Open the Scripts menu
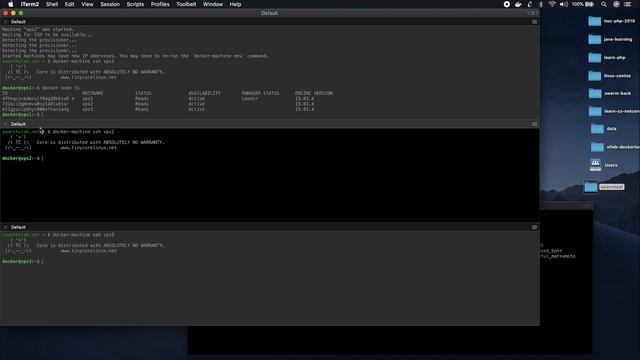This screenshot has height=360, width=640. tap(135, 4)
